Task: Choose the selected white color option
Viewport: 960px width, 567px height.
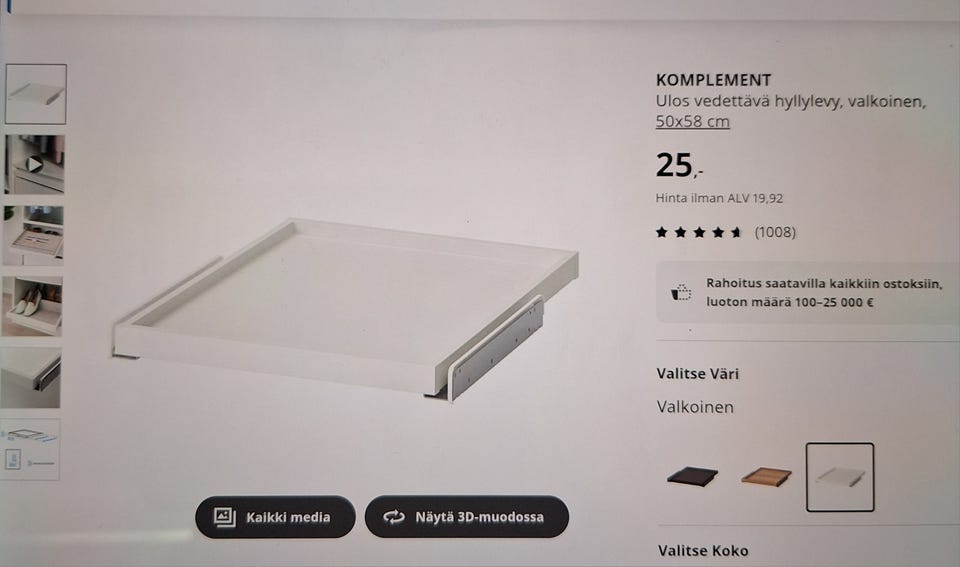Action: [840, 477]
